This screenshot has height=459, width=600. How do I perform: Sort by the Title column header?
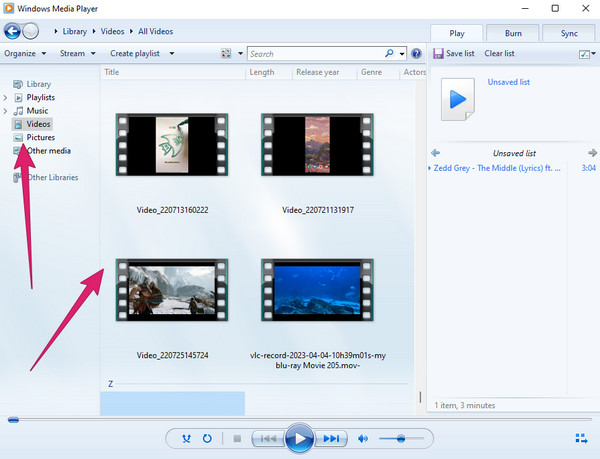pyautogui.click(x=173, y=72)
